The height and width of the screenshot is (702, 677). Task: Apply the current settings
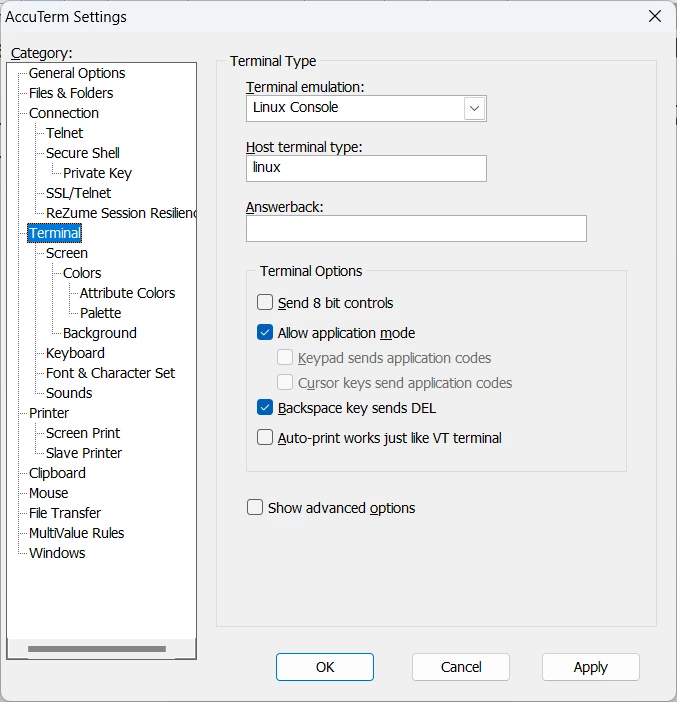[x=591, y=667]
